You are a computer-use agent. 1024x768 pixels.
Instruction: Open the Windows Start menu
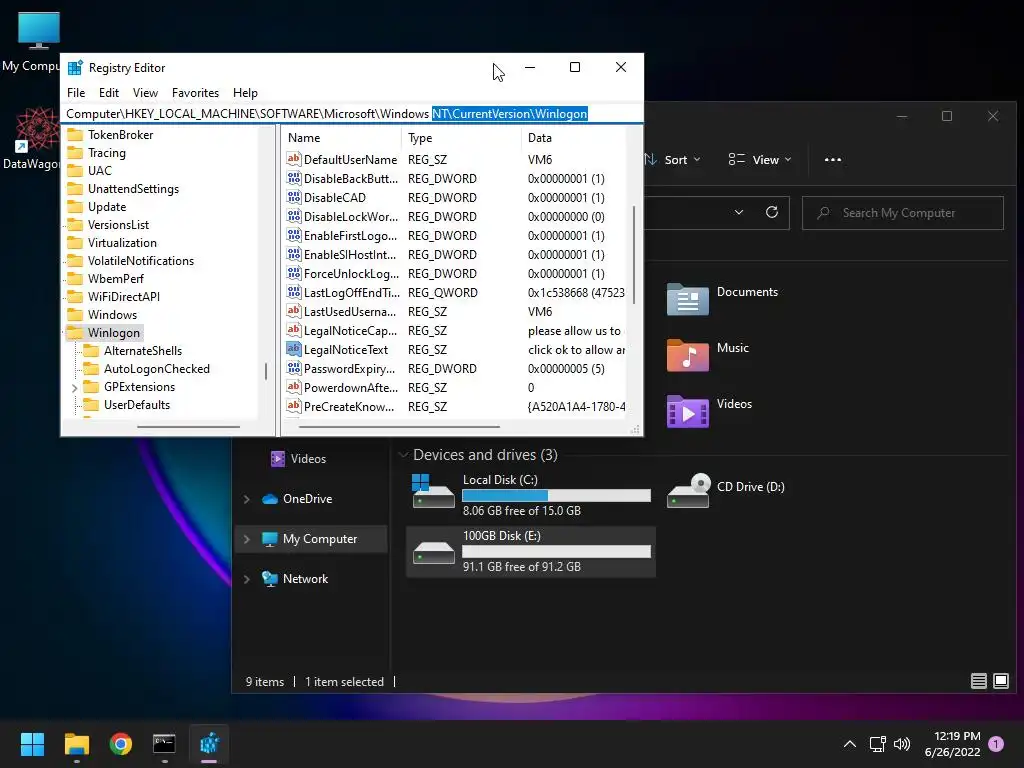32,744
